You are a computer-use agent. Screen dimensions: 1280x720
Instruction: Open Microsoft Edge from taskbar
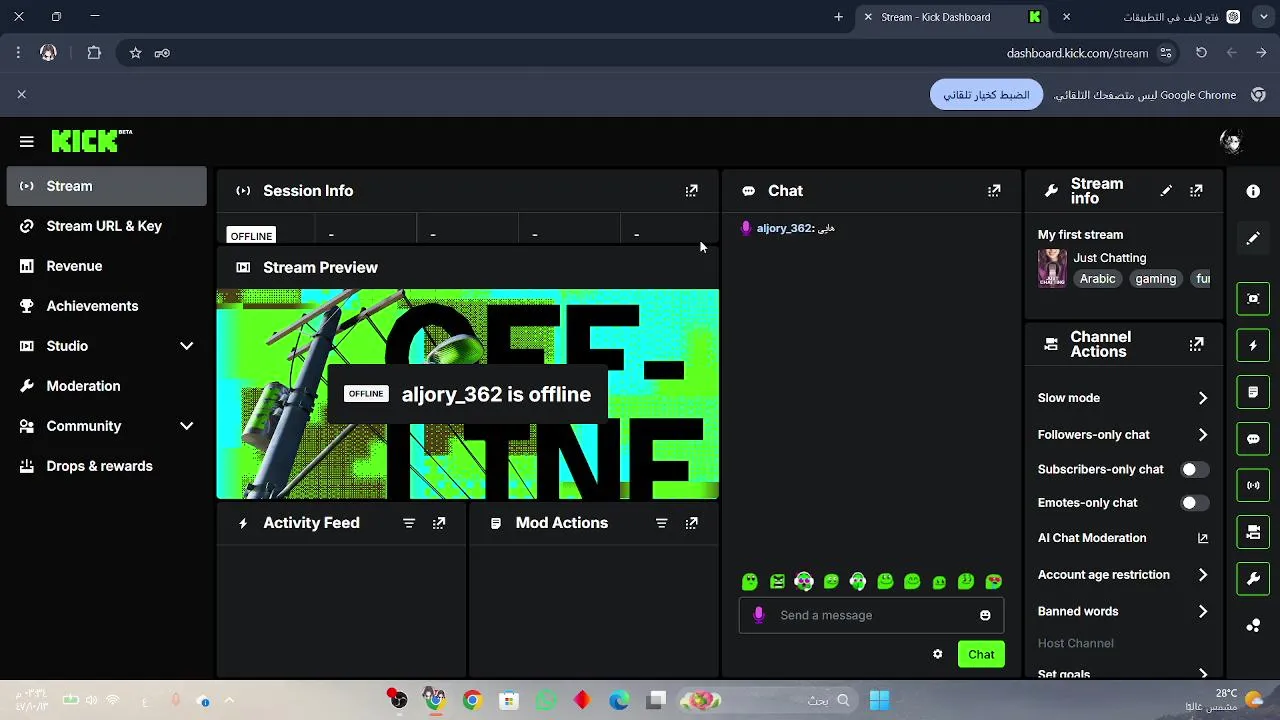619,701
